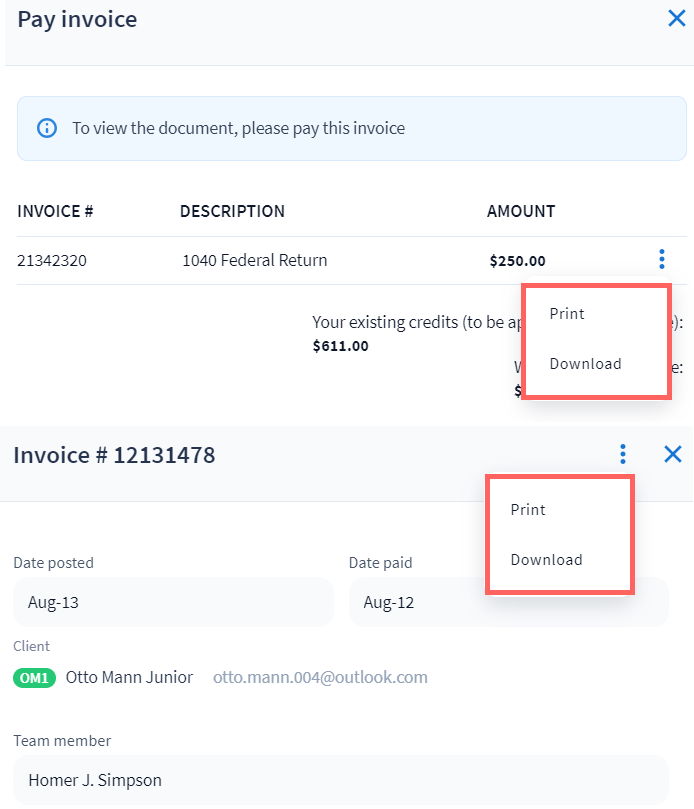Close the Pay invoice panel

[x=676, y=18]
